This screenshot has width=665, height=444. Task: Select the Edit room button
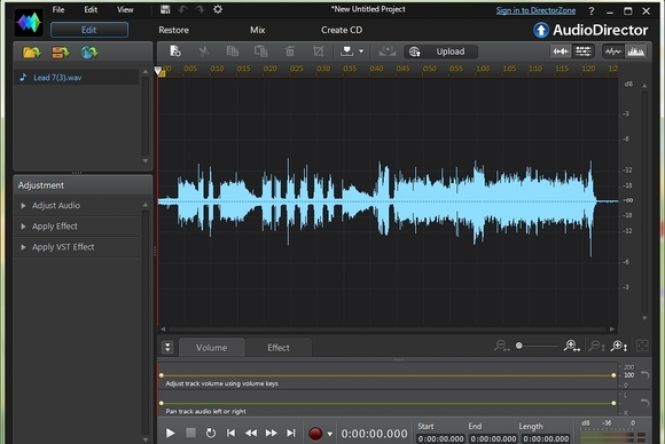click(89, 30)
